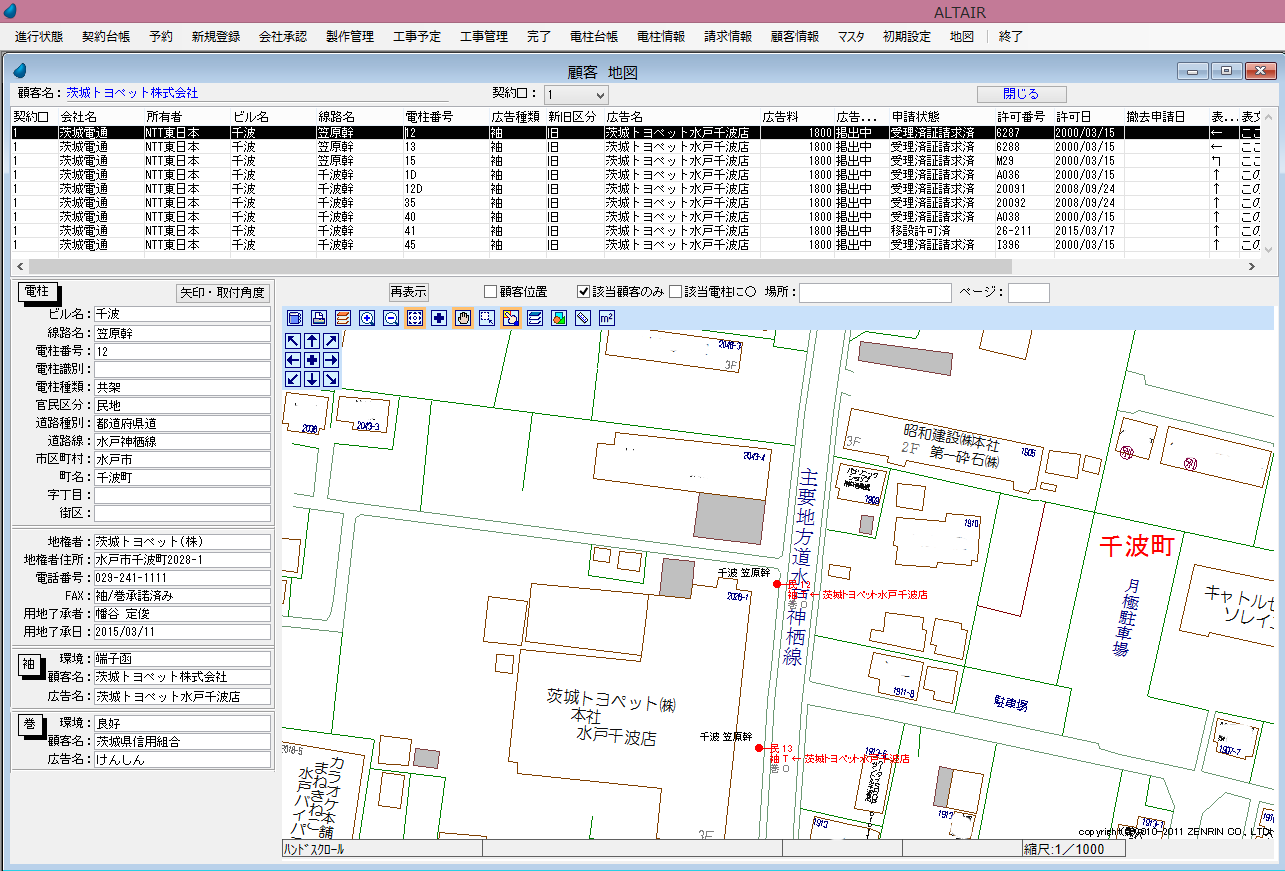Select the ruler distance tool
Screen dimensions: 1285x871
(x=583, y=318)
